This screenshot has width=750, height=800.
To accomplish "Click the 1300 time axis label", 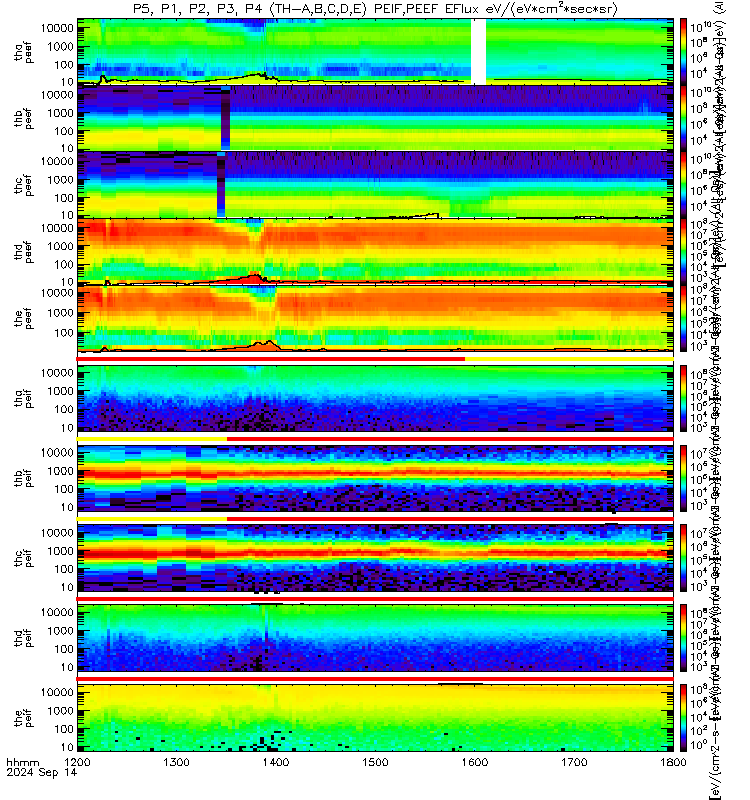I will [x=177, y=762].
